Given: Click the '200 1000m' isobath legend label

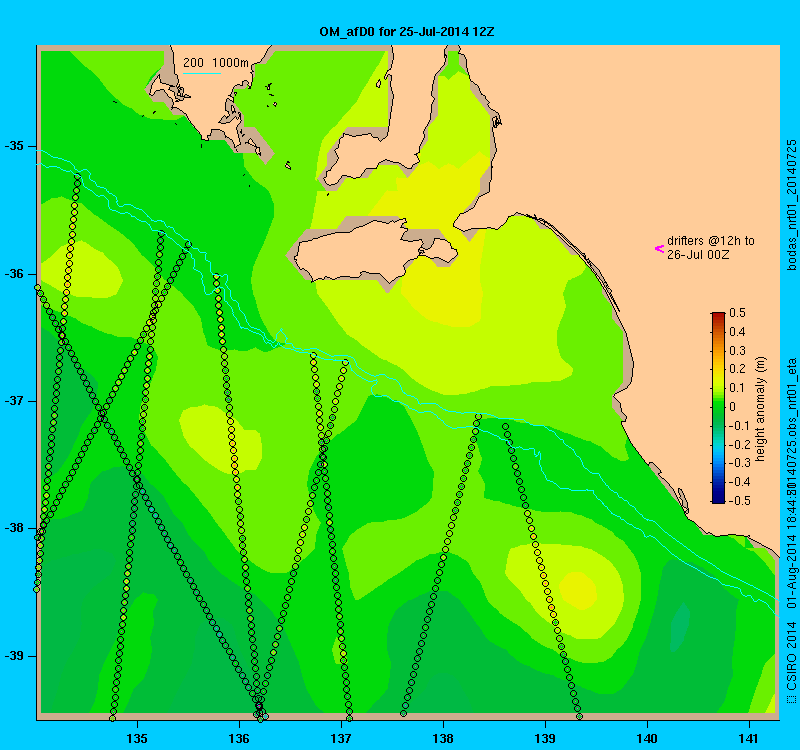Looking at the screenshot, I should click(216, 63).
